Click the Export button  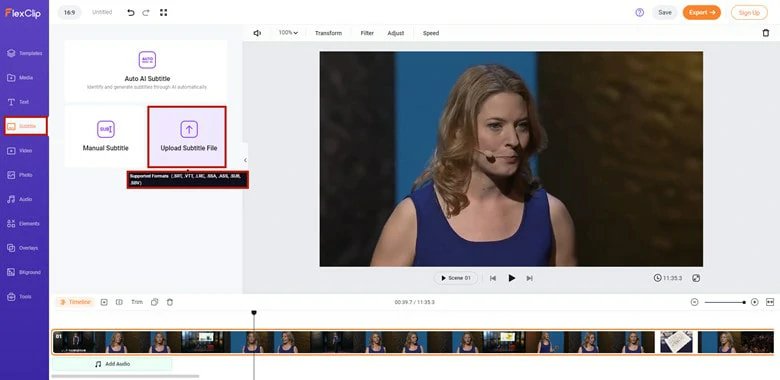(701, 12)
